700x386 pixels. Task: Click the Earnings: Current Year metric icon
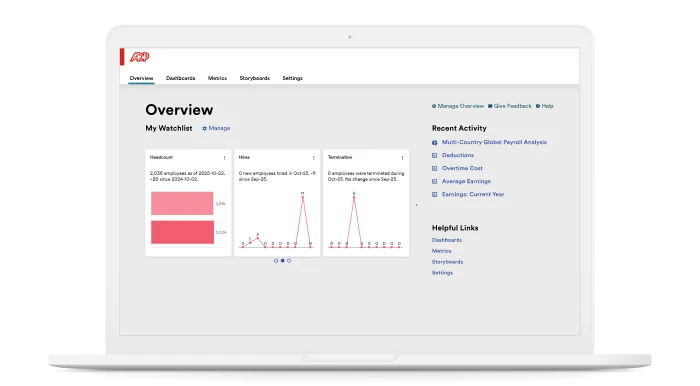pos(434,195)
